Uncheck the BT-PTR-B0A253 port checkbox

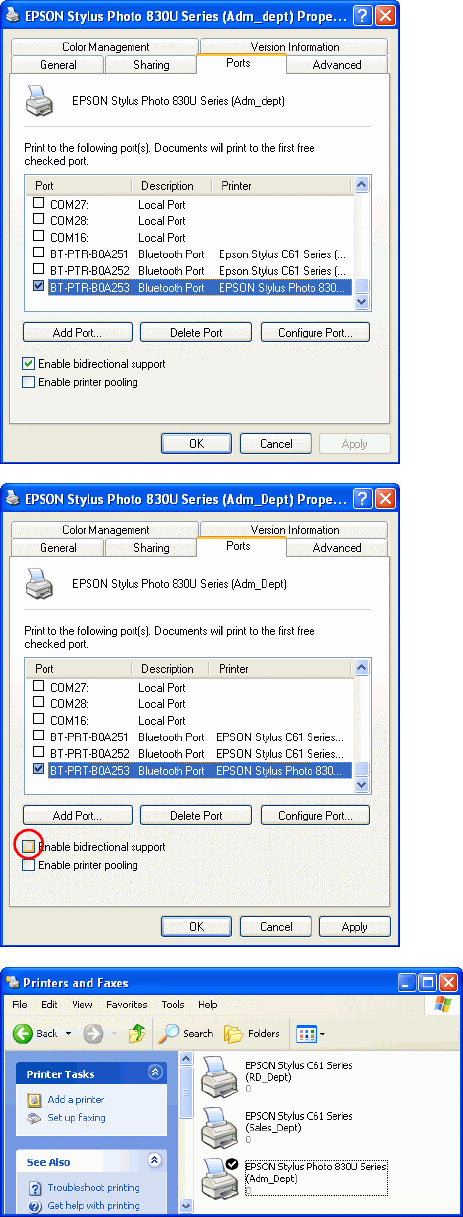tap(39, 286)
